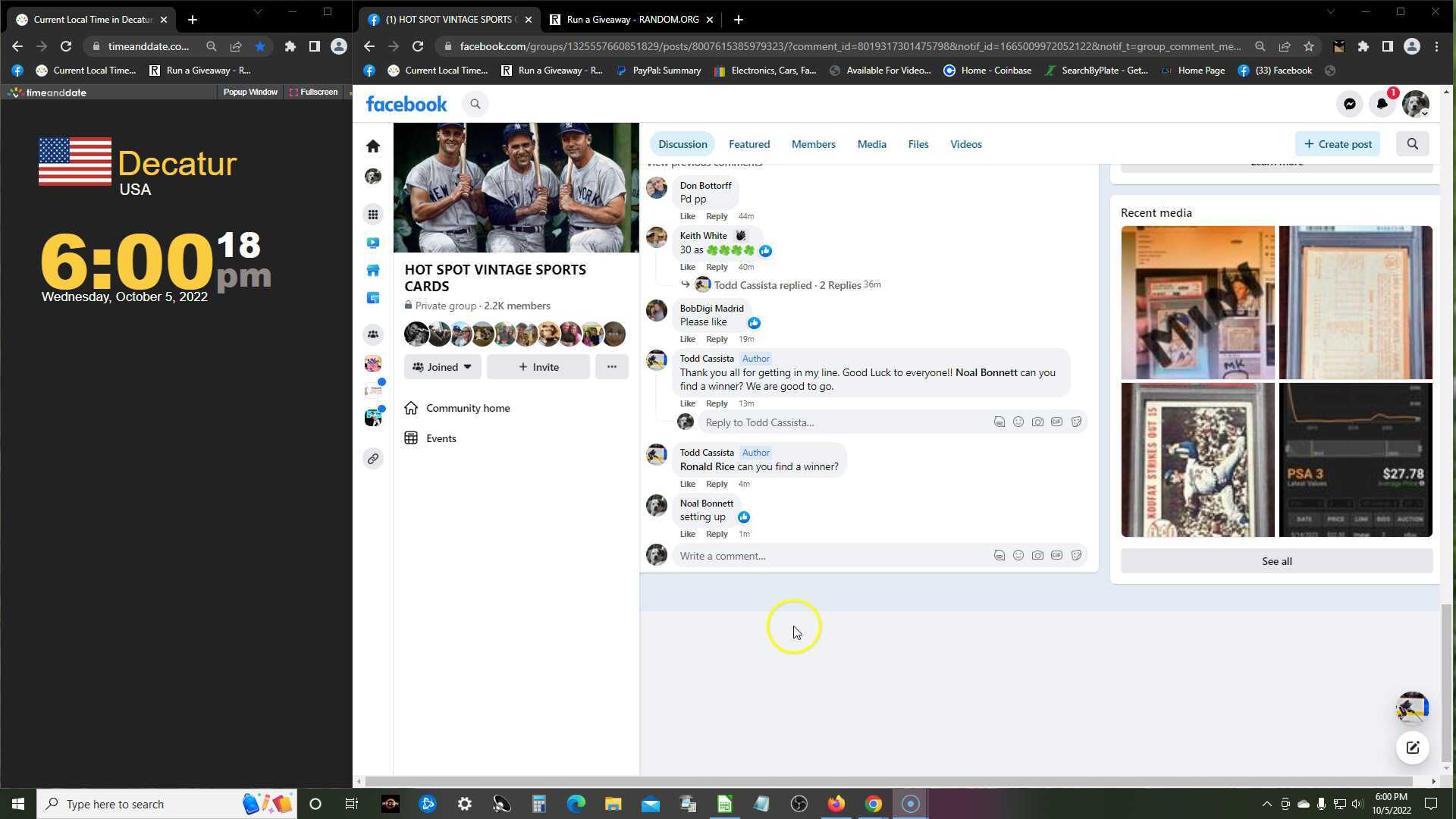Click the Facebook search magnifier icon
1456x819 pixels.
(x=475, y=104)
